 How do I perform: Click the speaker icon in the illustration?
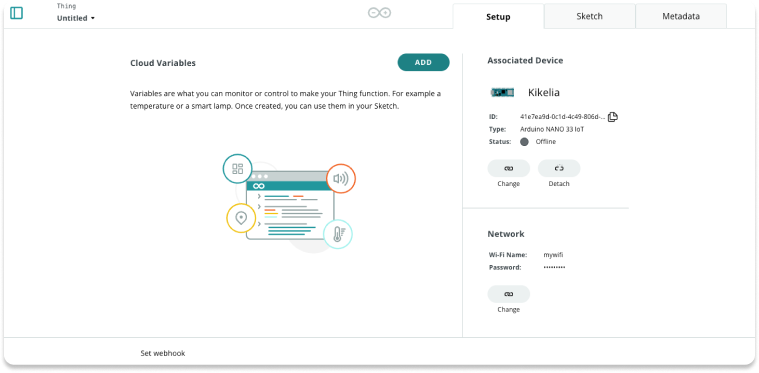click(341, 179)
